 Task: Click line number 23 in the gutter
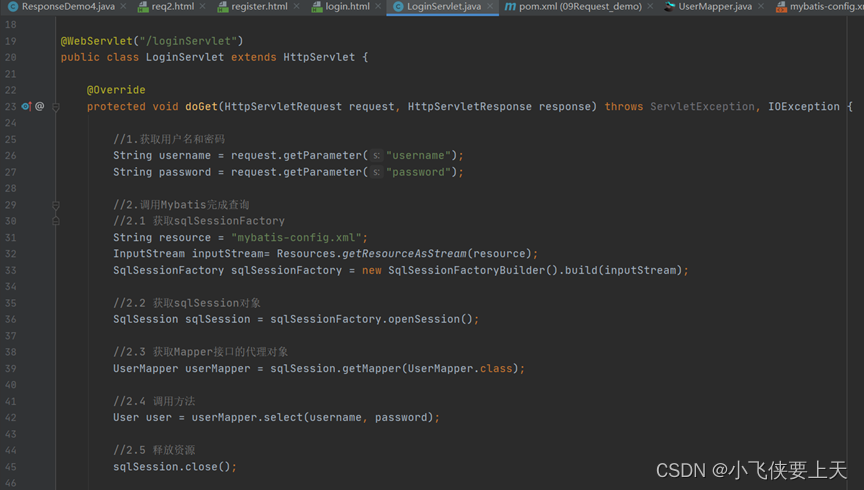point(10,106)
